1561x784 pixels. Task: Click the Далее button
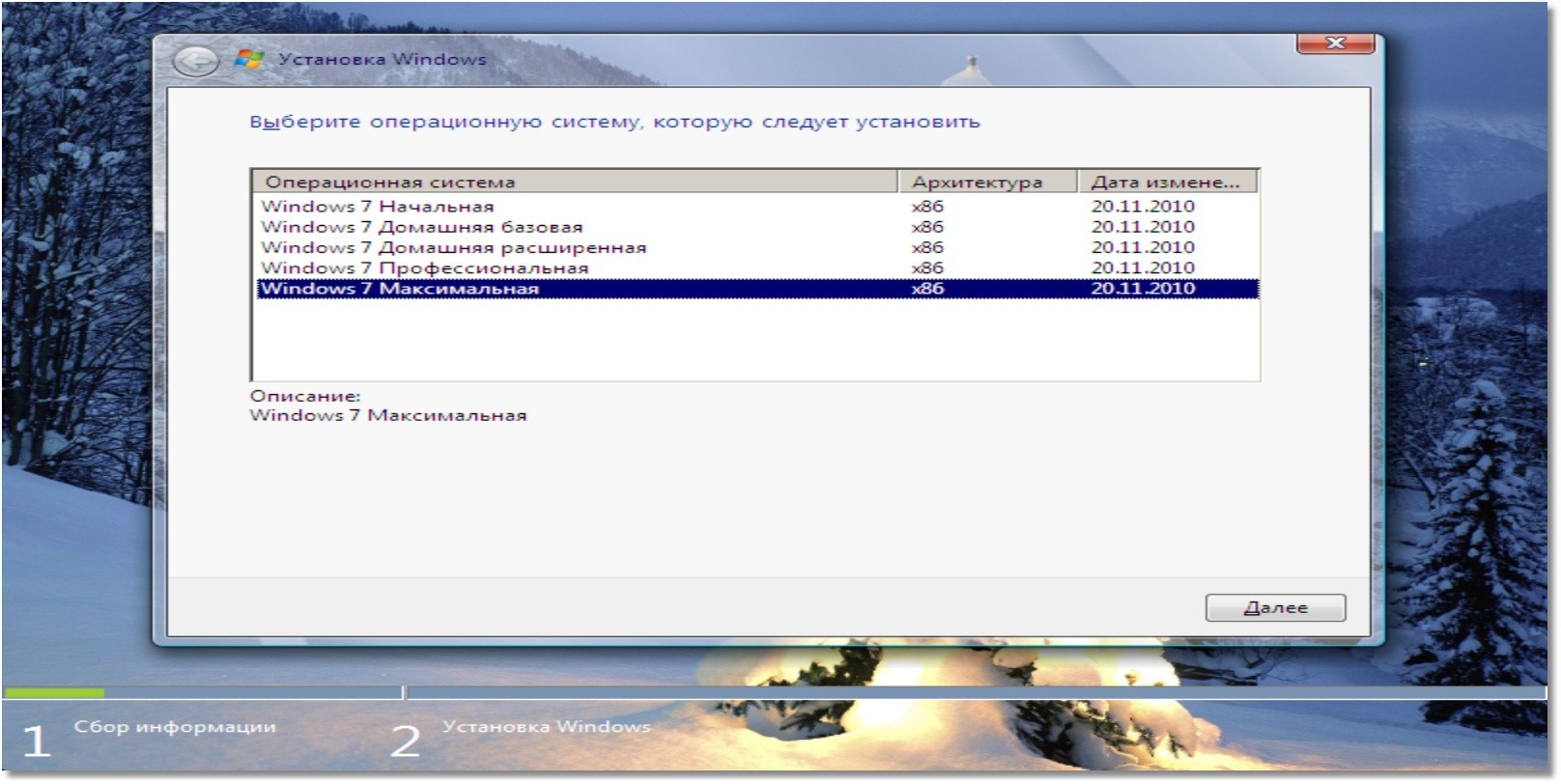(x=1275, y=607)
